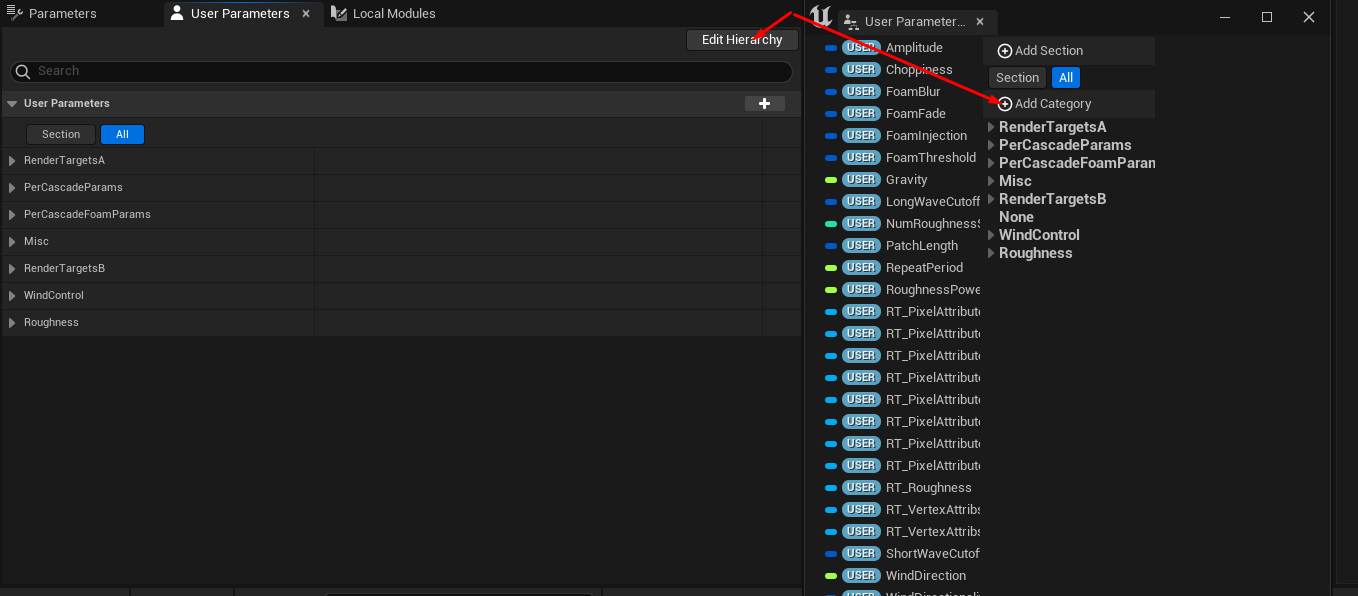Viewport: 1358px width, 596px height.
Task: Select the Section filter in left panel
Action: click(61, 134)
